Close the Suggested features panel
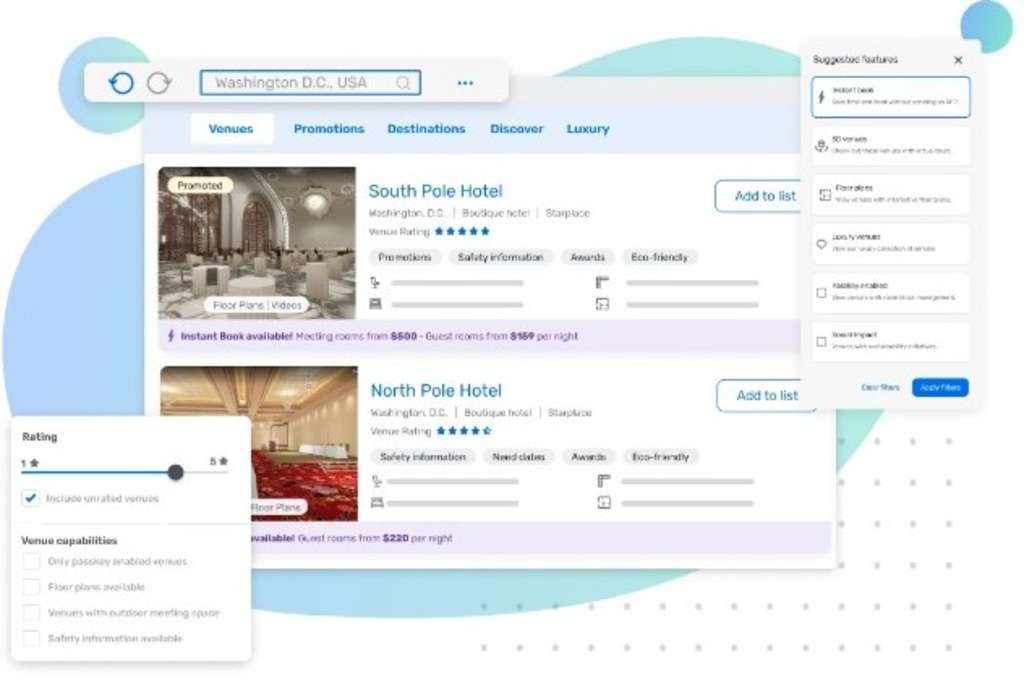1024x682 pixels. (958, 60)
